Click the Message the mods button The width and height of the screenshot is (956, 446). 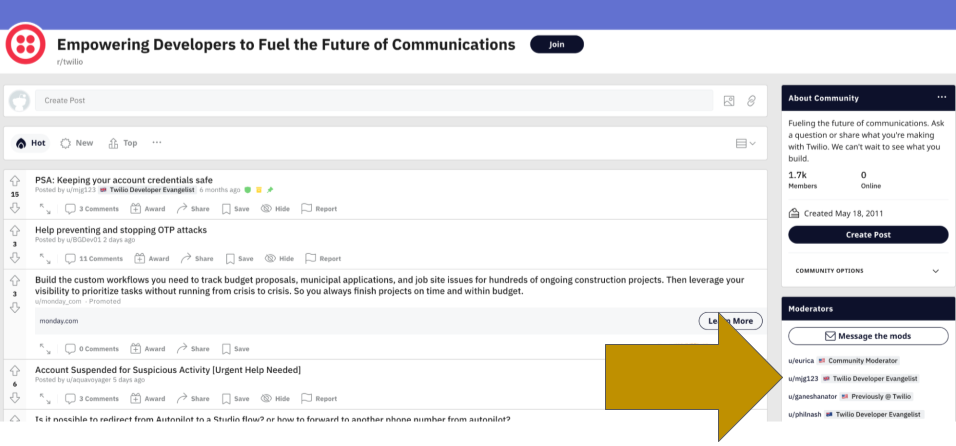(867, 336)
